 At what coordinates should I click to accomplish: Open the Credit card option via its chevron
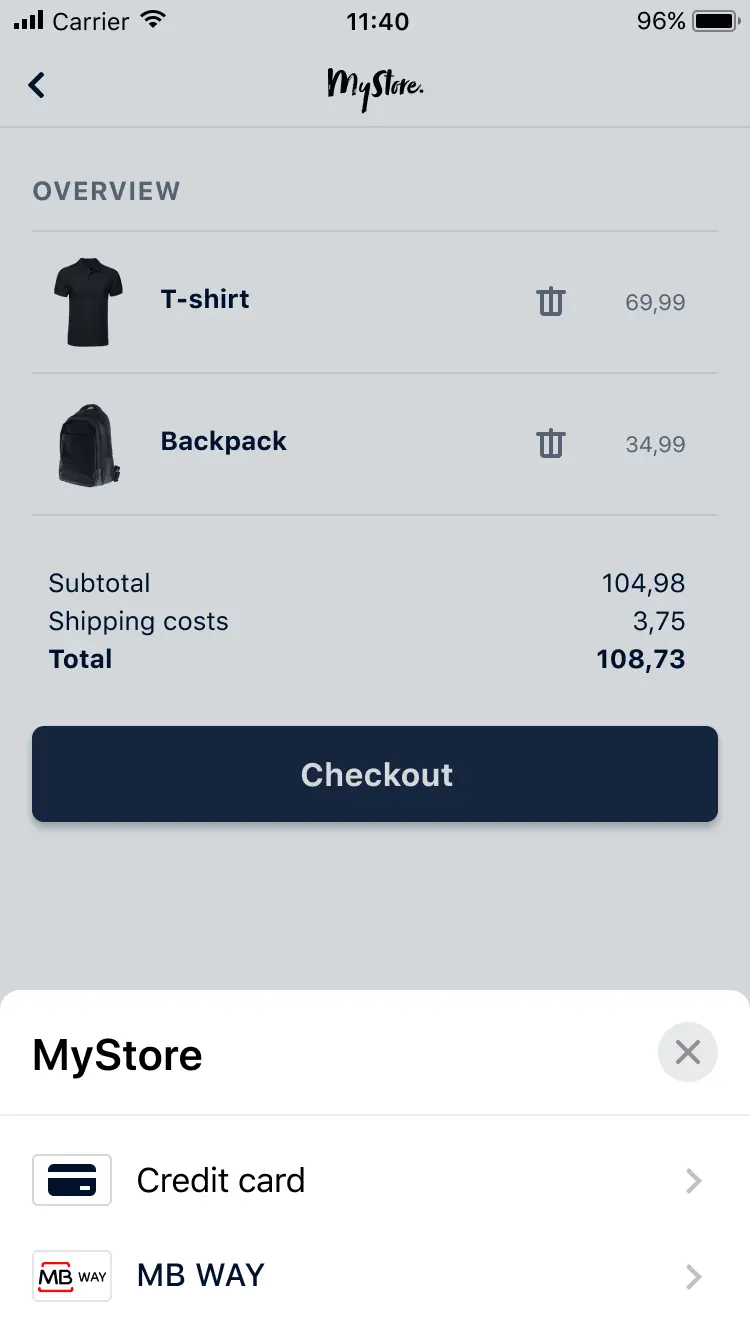click(693, 1180)
